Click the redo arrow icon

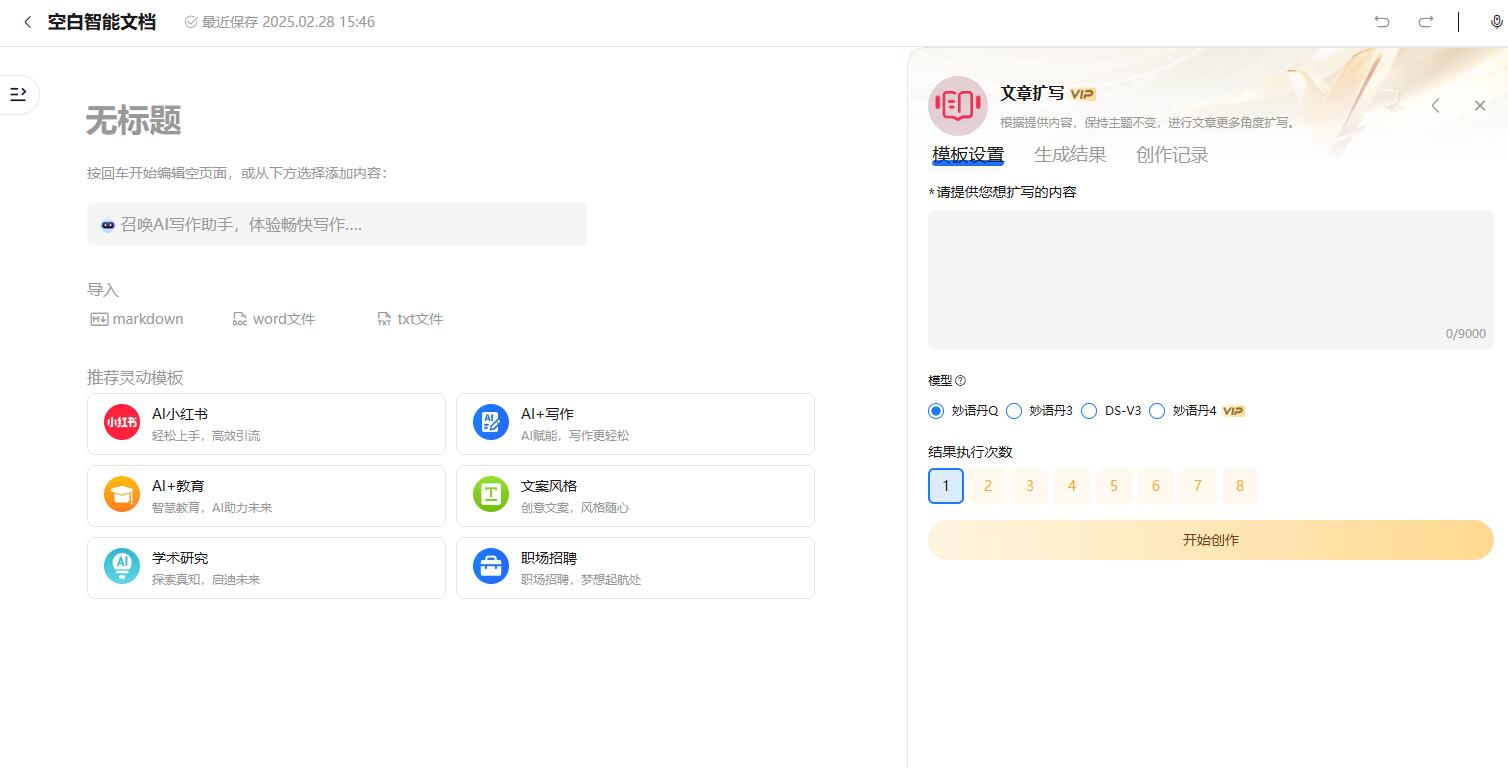click(1426, 22)
